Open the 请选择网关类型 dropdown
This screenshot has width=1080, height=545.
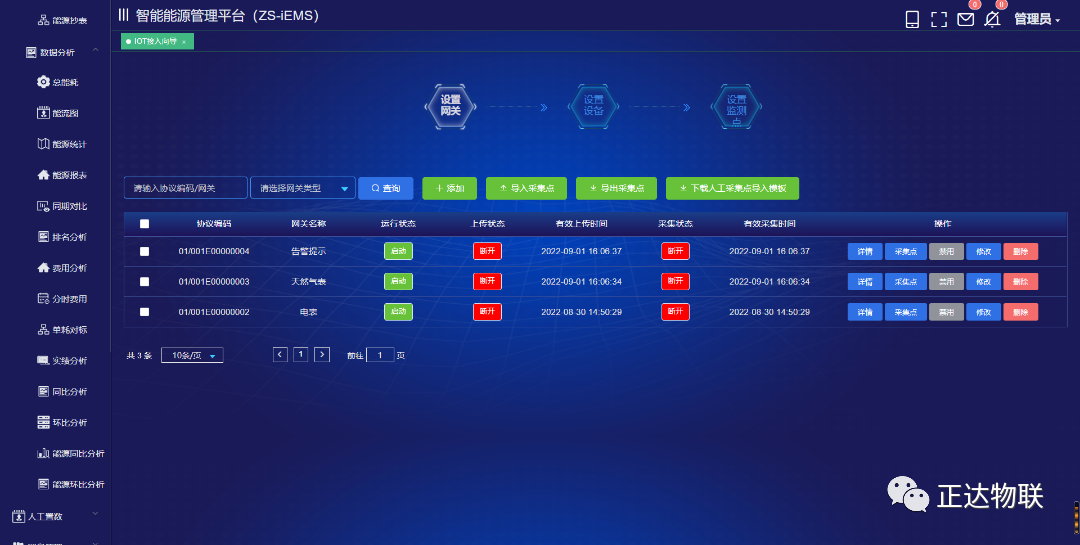[x=302, y=188]
